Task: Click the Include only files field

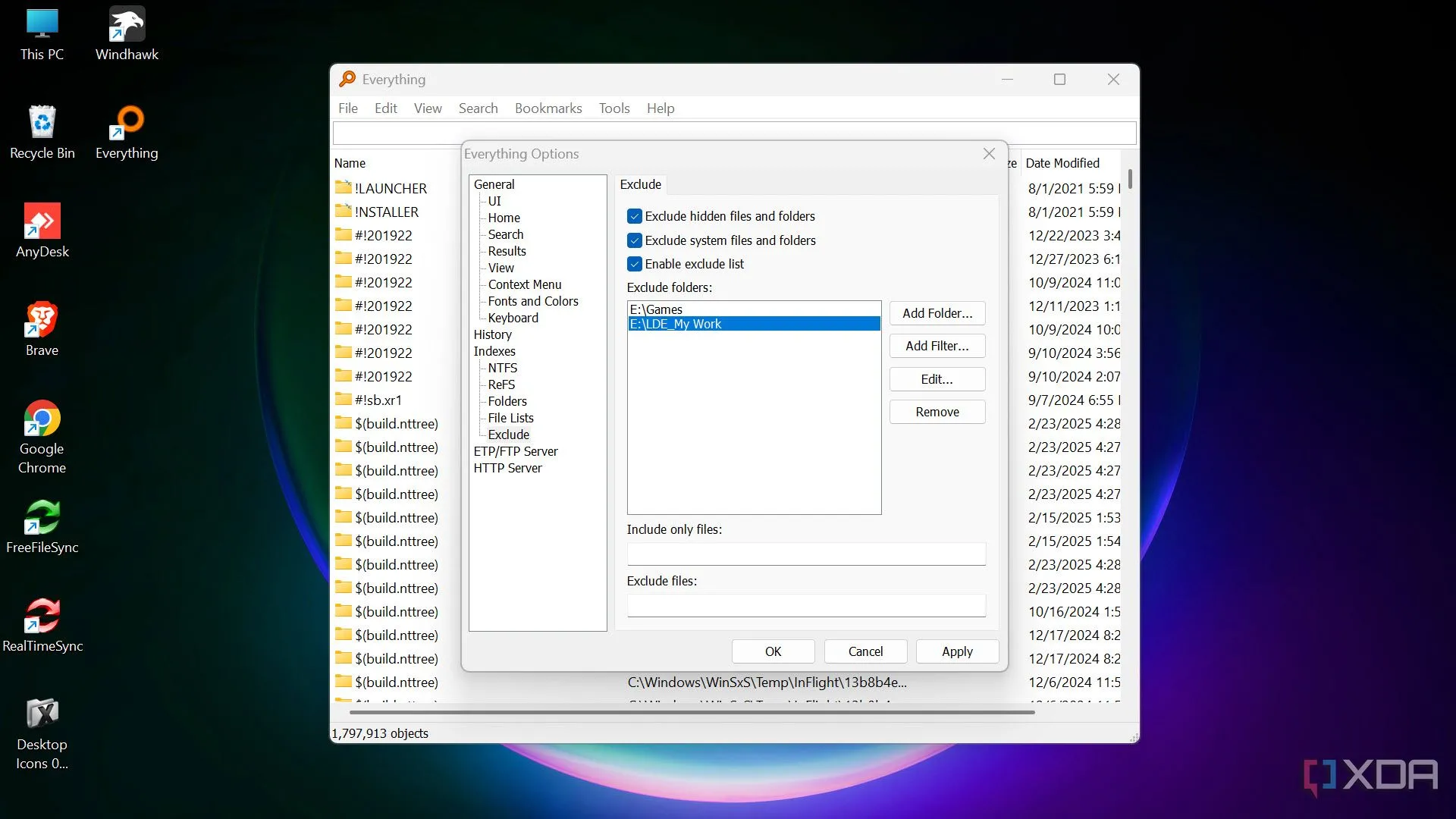Action: click(806, 554)
